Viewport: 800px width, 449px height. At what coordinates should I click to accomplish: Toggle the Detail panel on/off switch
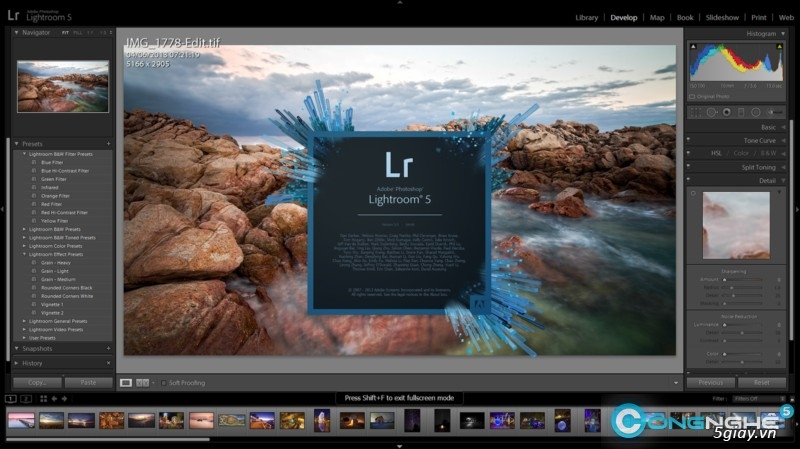[x=688, y=179]
